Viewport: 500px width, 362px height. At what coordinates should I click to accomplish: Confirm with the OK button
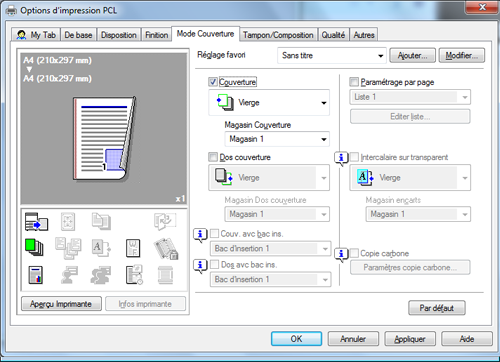pos(296,339)
